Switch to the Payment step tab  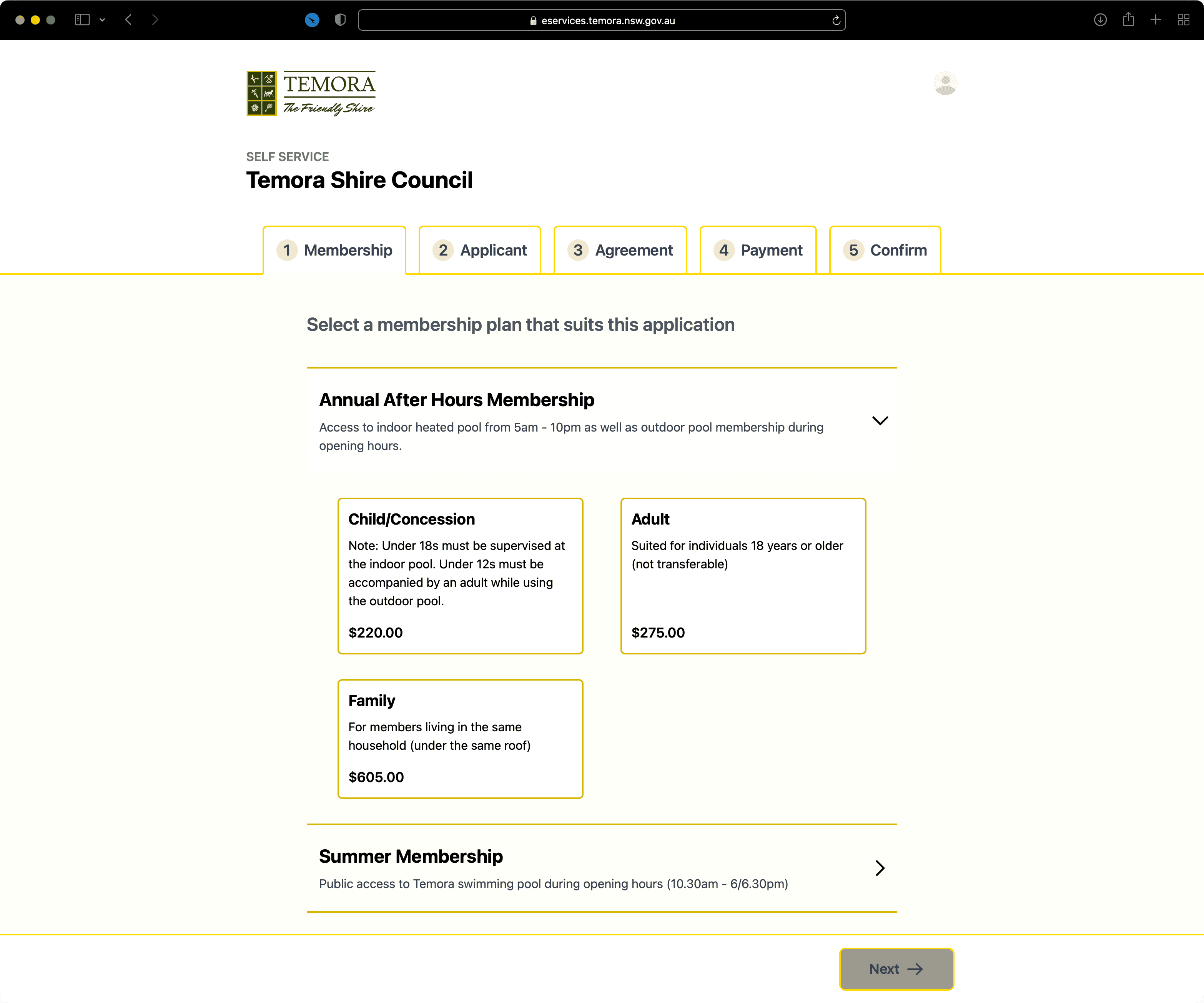tap(757, 251)
